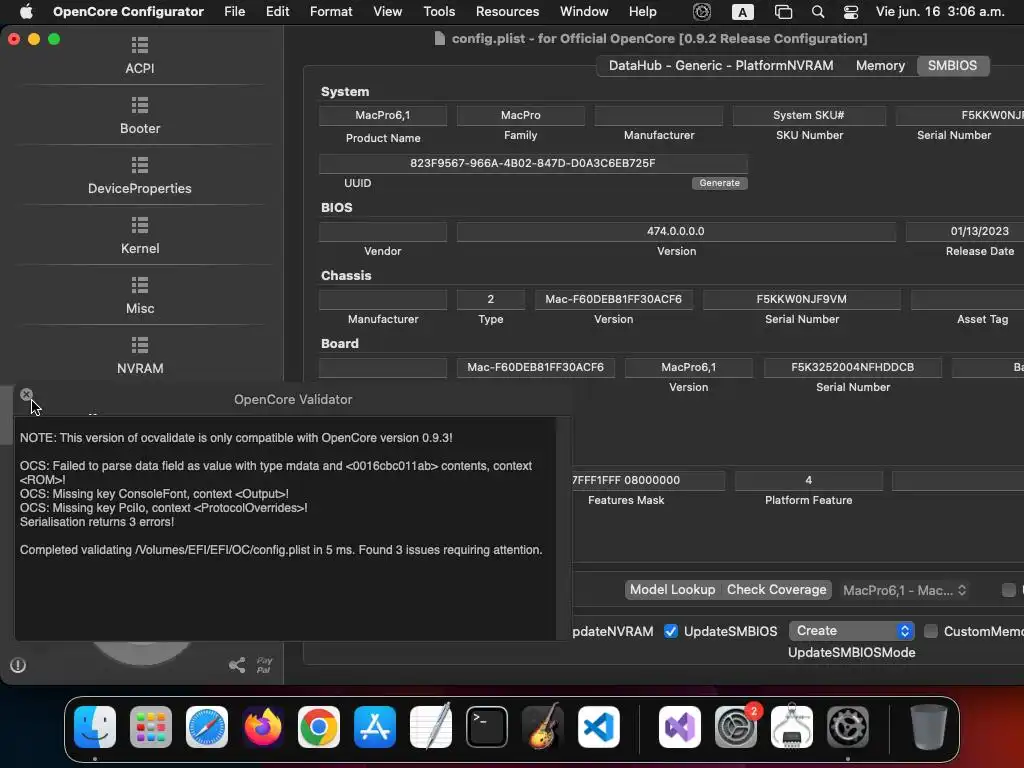Viewport: 1024px width, 768px height.
Task: Edit Board Serial Number F5K3252004NFHDDCB
Action: coord(853,367)
